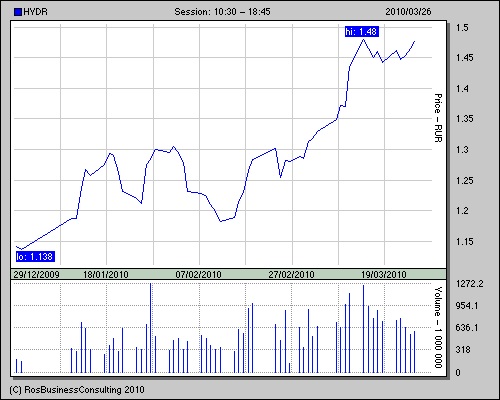The image size is (500, 400).
Task: Select the 29/12/2009 date label
Action: (36, 275)
